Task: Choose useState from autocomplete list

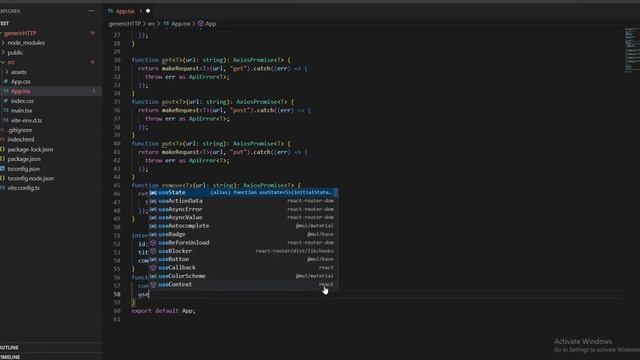Action: click(x=243, y=192)
